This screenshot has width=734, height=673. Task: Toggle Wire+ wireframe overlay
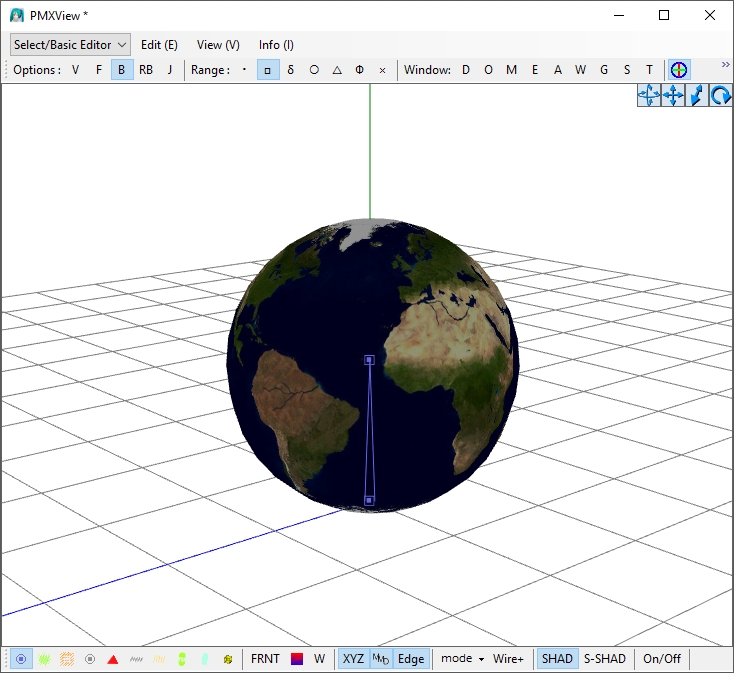tap(508, 659)
